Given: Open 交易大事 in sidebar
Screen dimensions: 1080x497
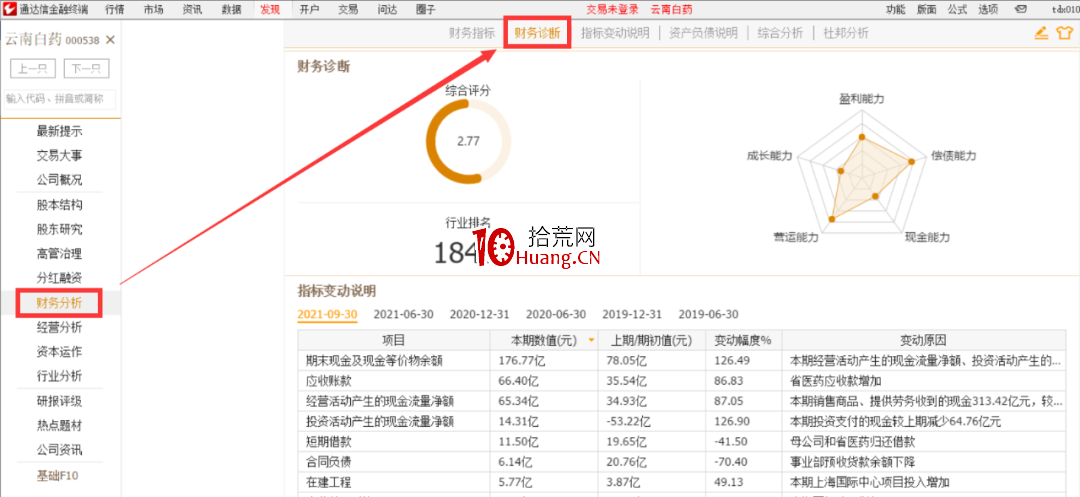Looking at the screenshot, I should [x=60, y=156].
